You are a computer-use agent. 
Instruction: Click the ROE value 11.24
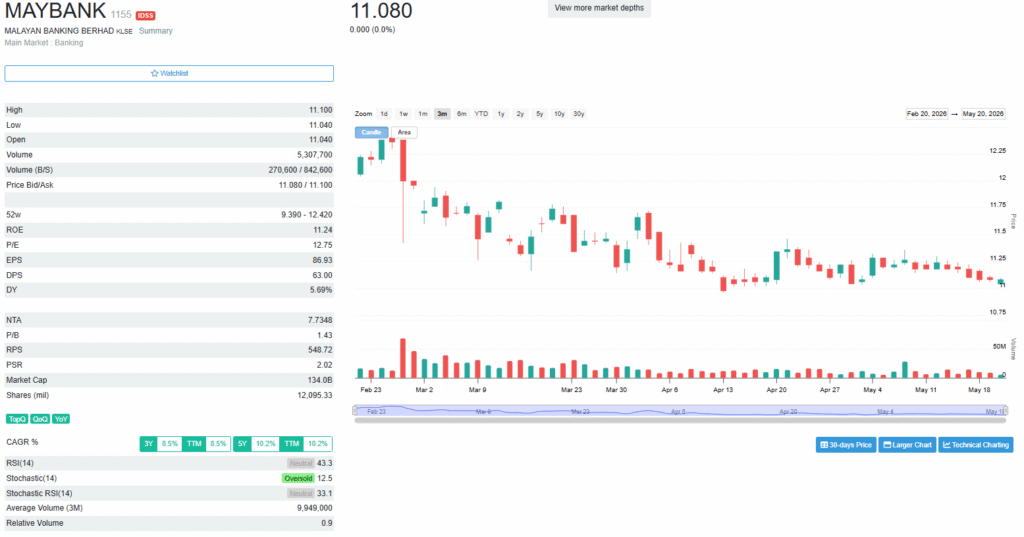(323, 230)
